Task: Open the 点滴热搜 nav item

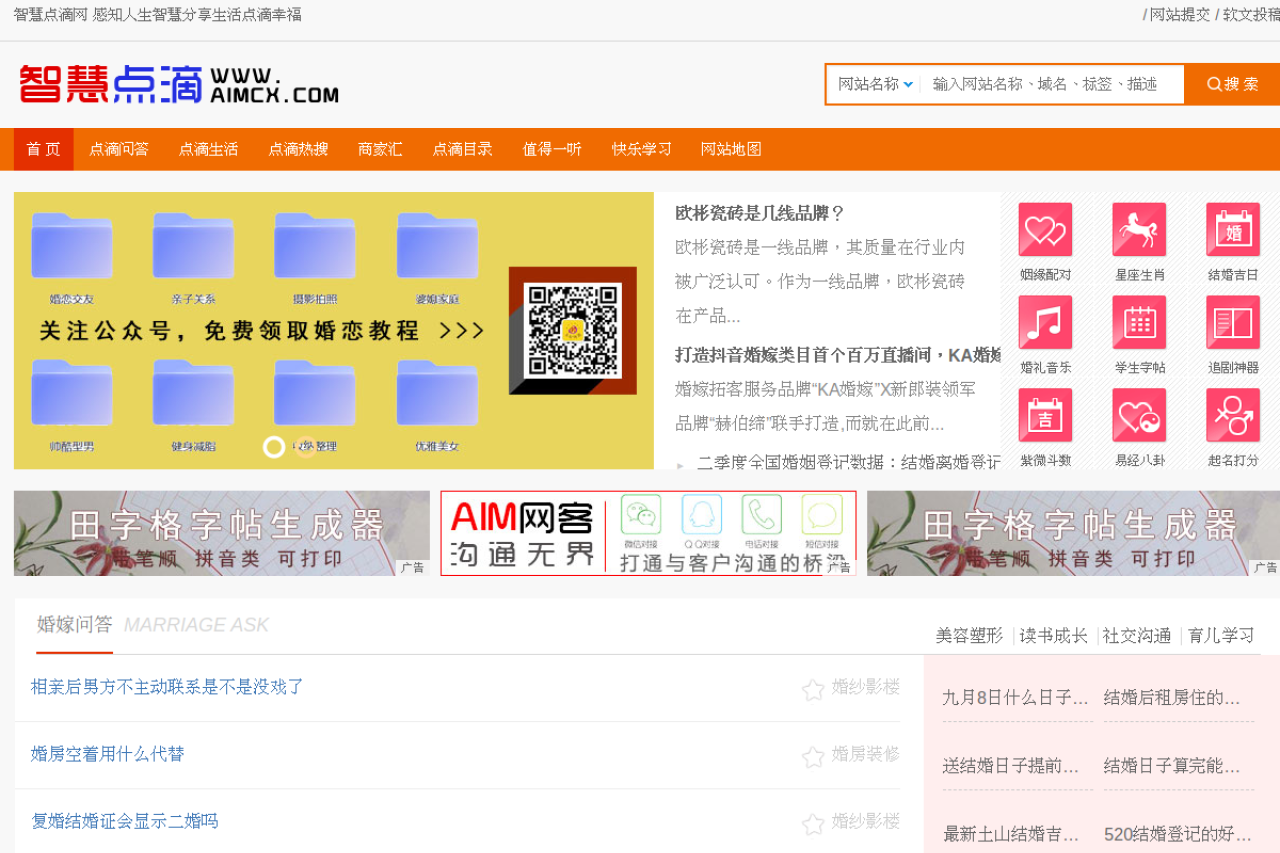Action: (298, 149)
